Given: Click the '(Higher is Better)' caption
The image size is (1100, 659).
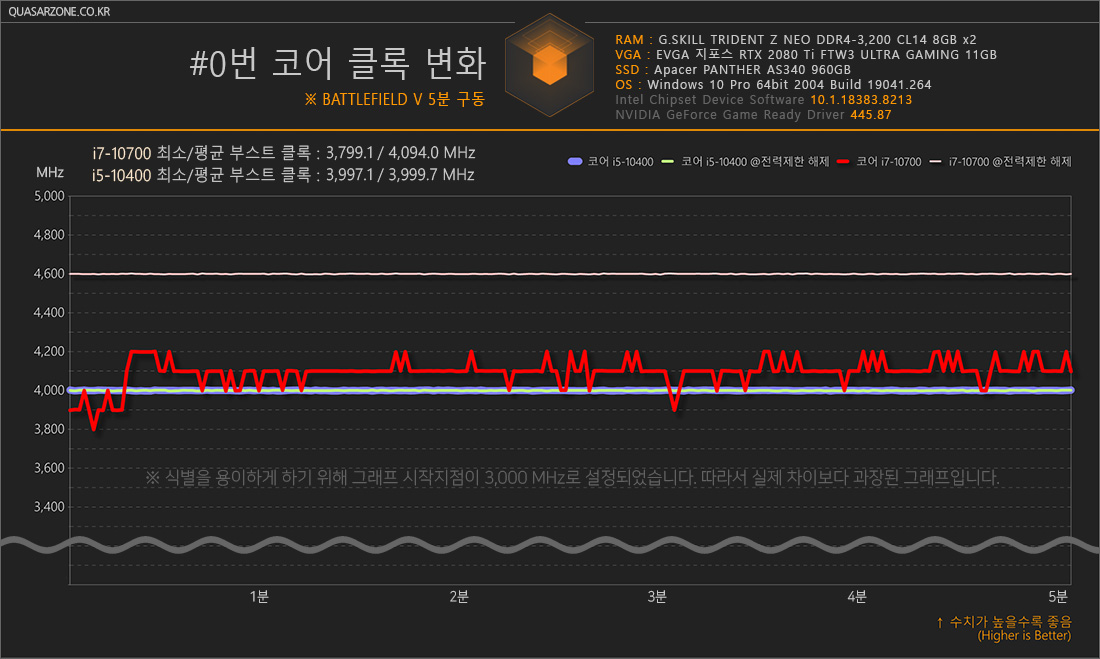Looking at the screenshot, I should coord(1024,636).
